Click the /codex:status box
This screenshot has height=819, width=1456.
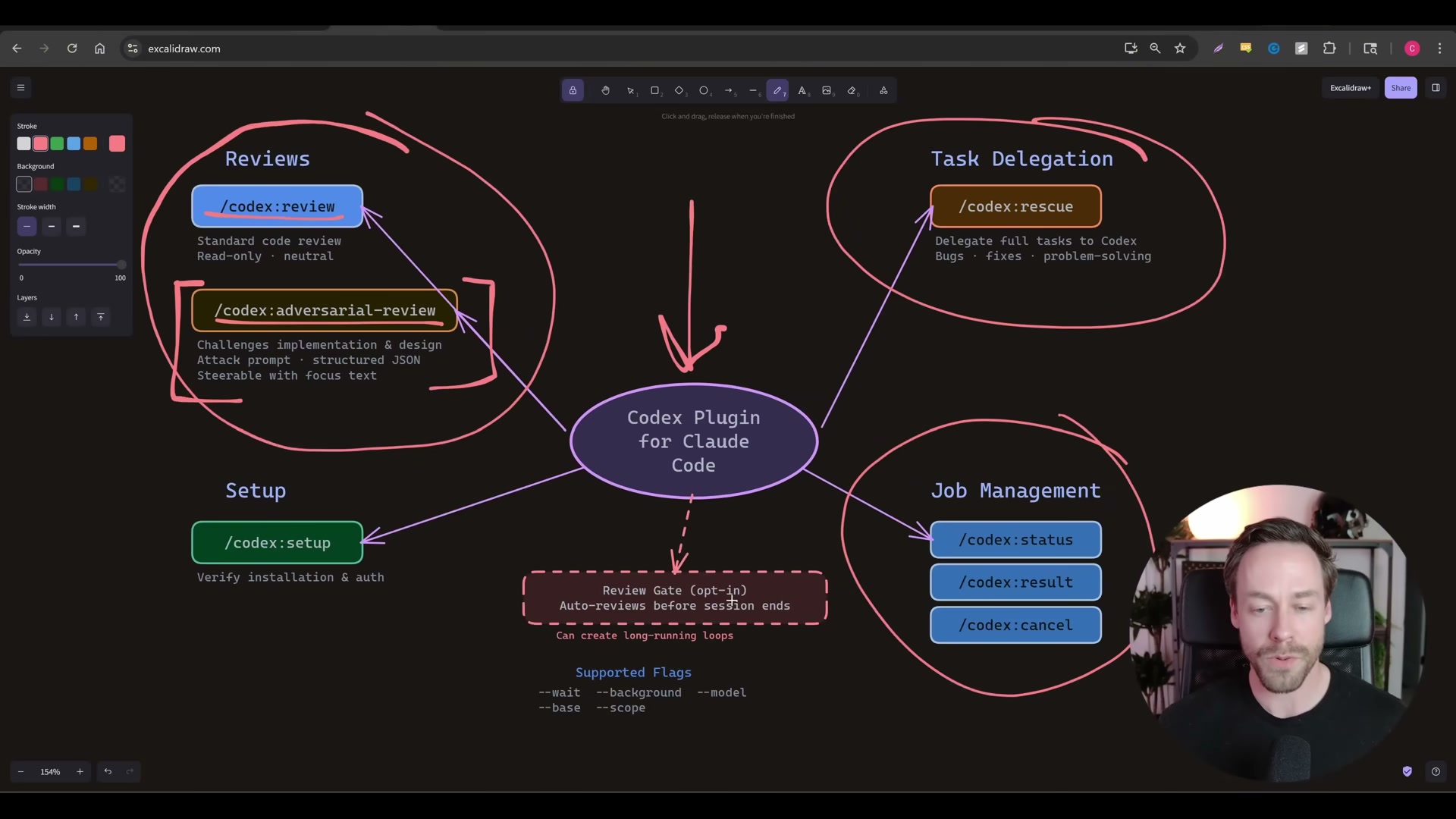coord(1015,540)
